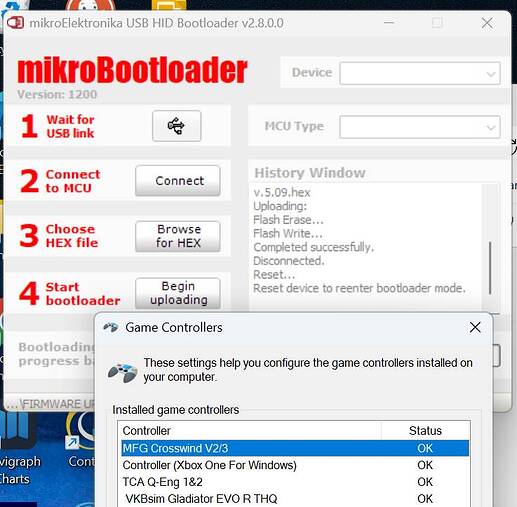
Task: Close the Game Controllers dialog
Action: (475, 327)
